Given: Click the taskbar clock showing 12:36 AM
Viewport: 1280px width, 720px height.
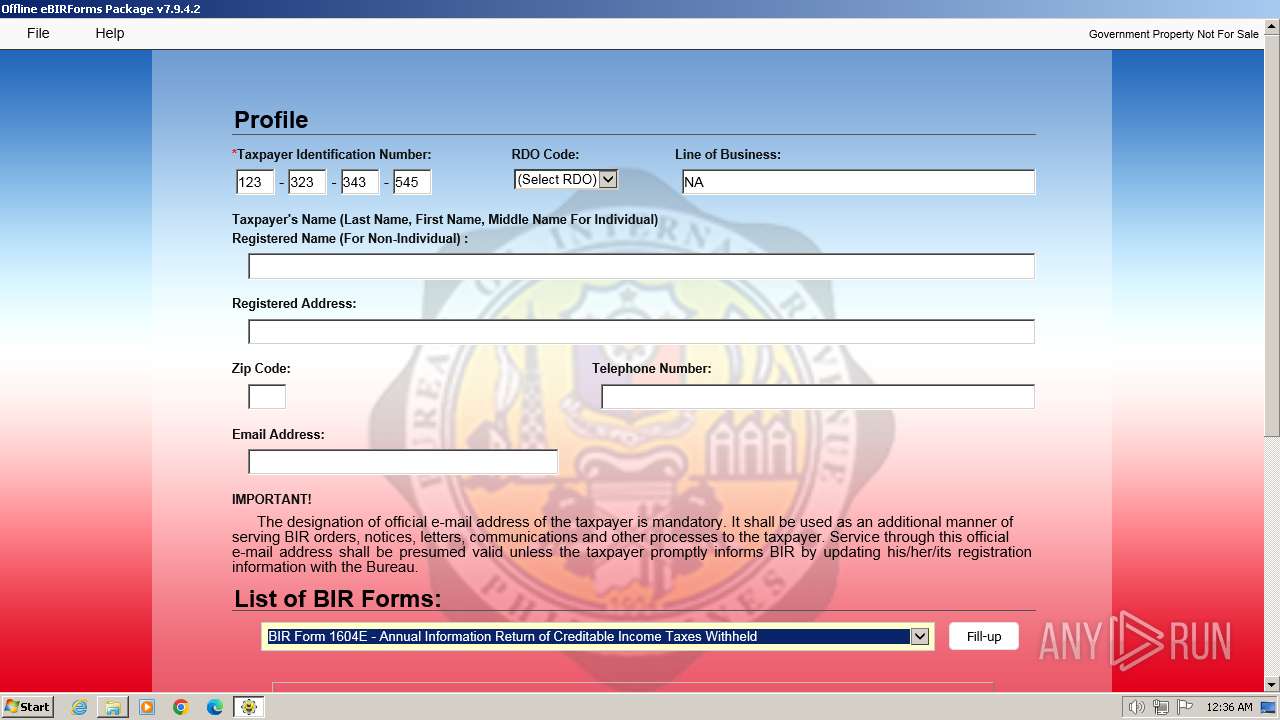Looking at the screenshot, I should click(1229, 707).
